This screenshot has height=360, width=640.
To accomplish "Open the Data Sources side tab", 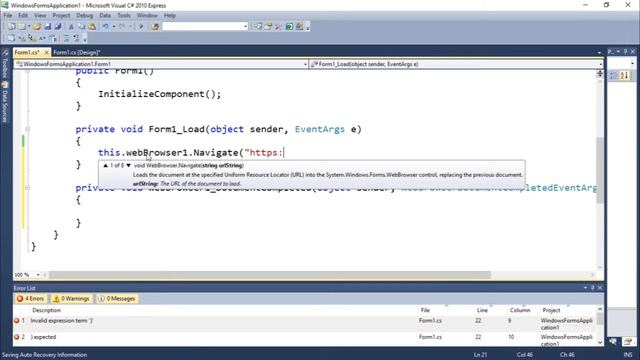I will 5,102.
